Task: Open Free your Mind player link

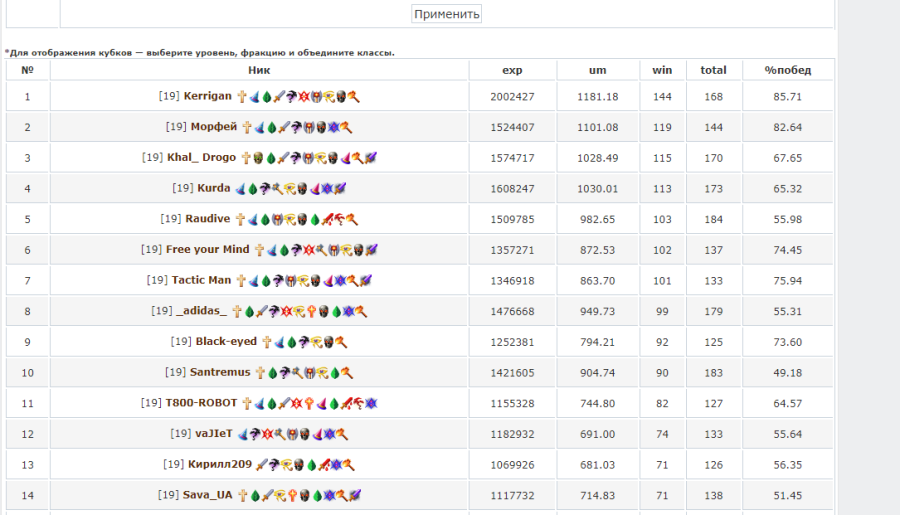Action: click(x=207, y=249)
